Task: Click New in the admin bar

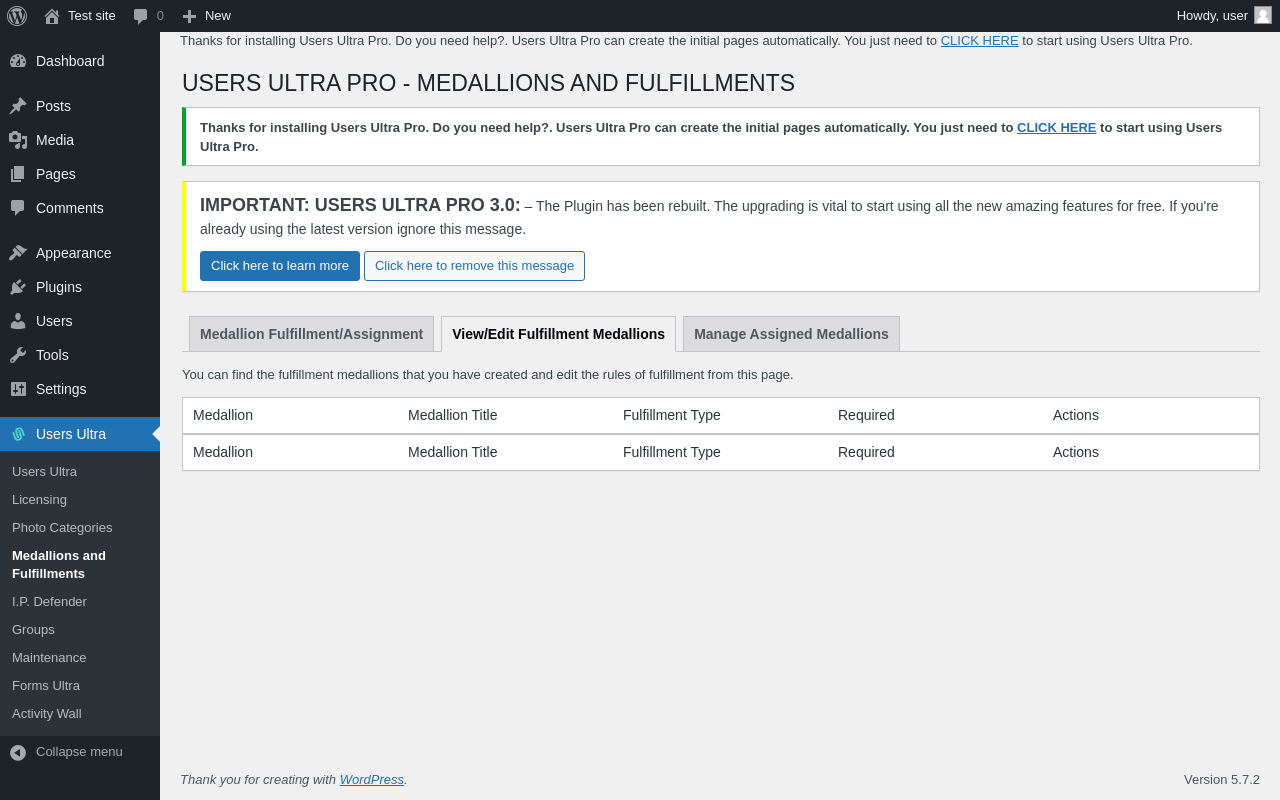Action: (207, 16)
